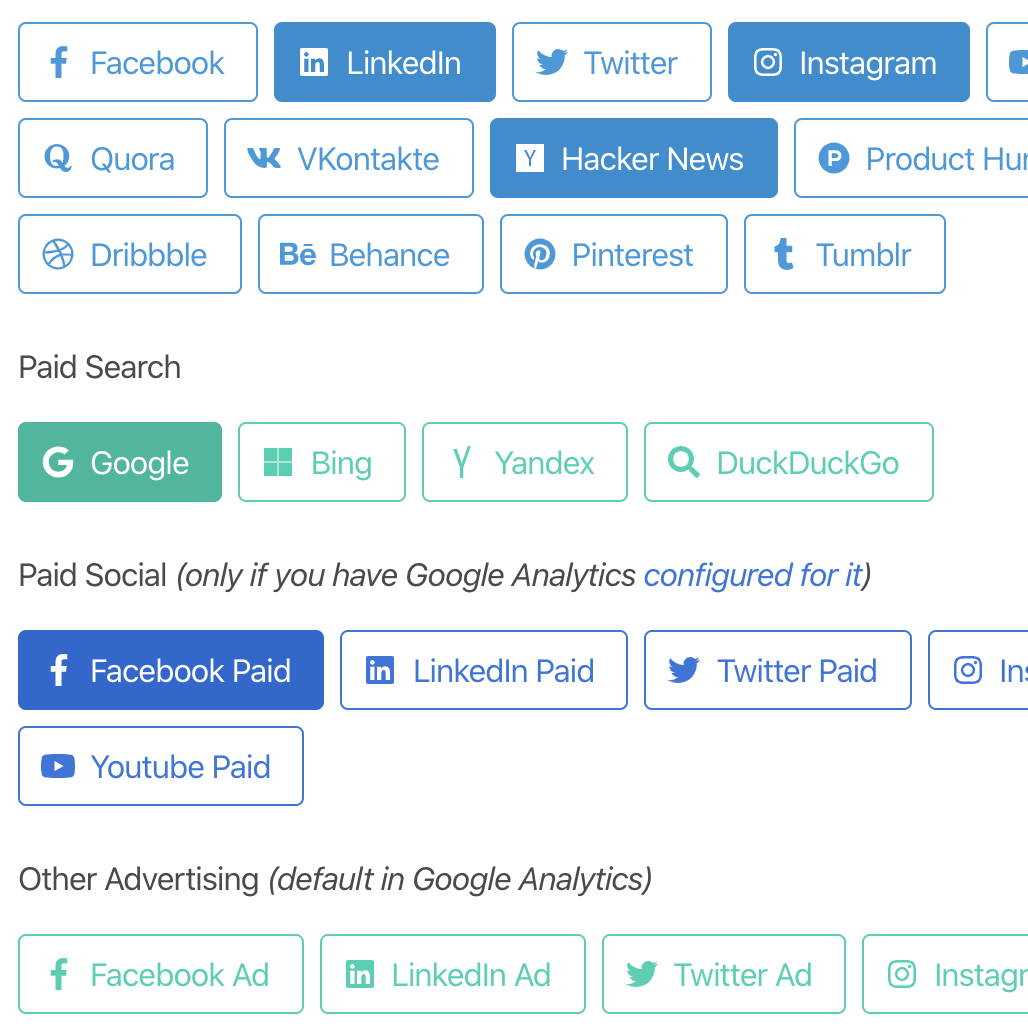Click the Behance icon
1028x1030 pixels.
click(297, 254)
